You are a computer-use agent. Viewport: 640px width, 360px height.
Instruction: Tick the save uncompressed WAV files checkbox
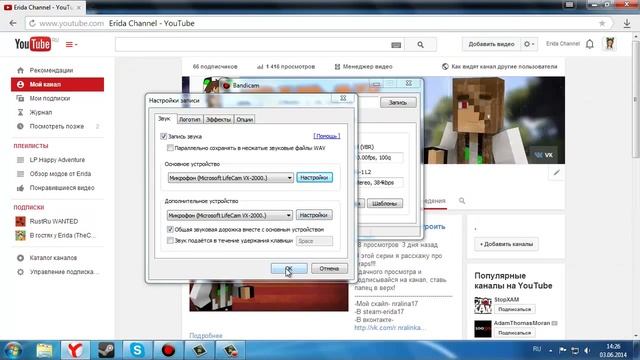pos(170,148)
